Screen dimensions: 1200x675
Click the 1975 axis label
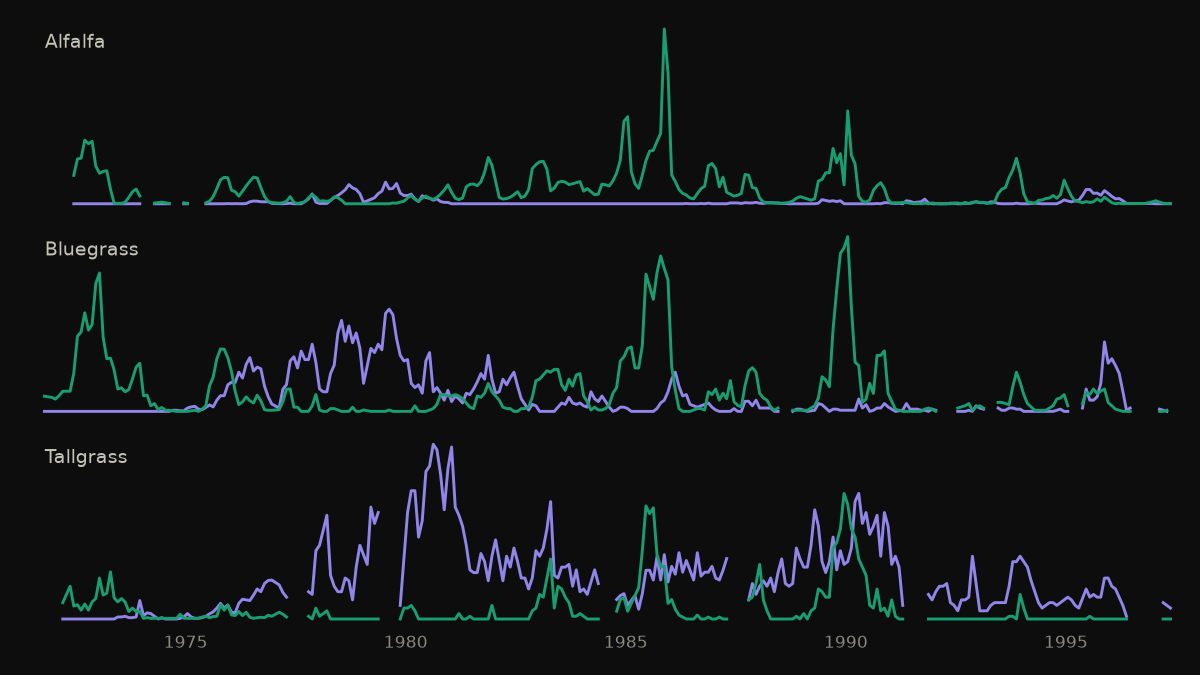185,642
